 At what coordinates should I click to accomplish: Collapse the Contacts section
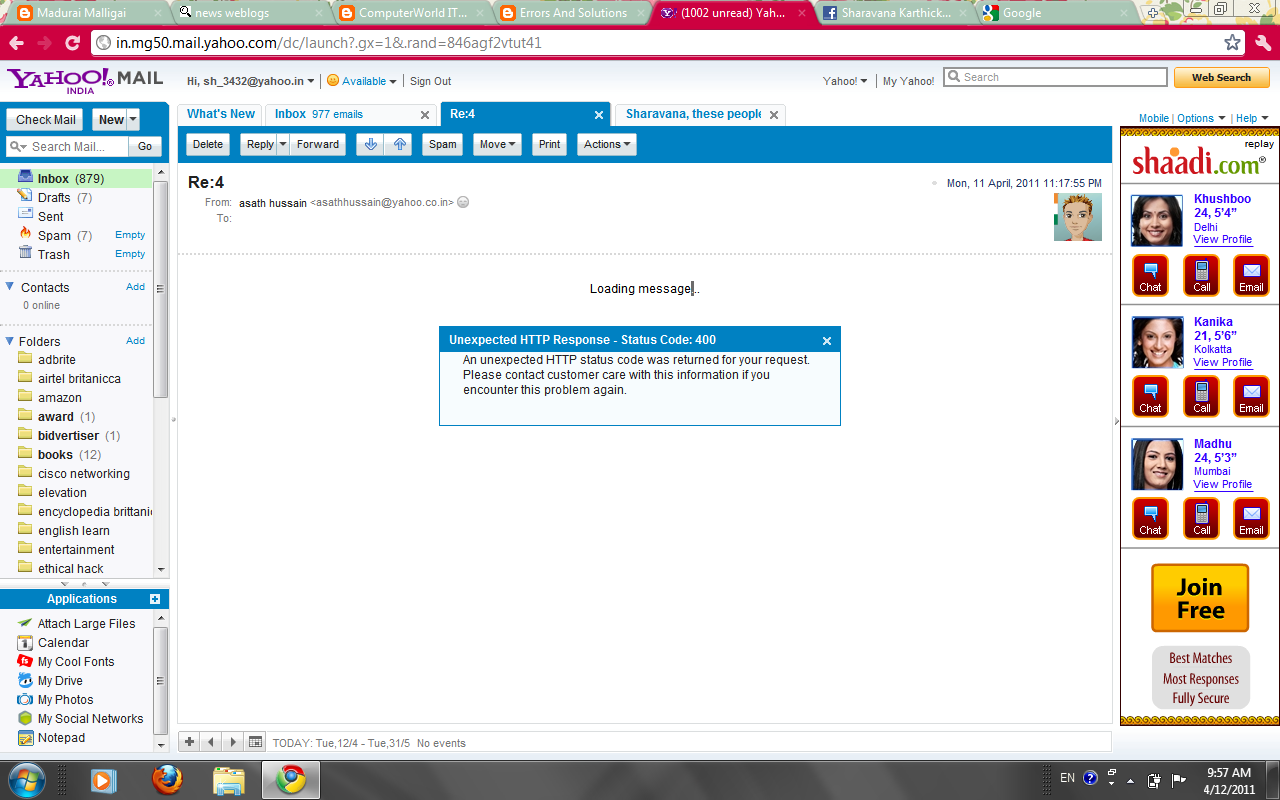point(10,287)
